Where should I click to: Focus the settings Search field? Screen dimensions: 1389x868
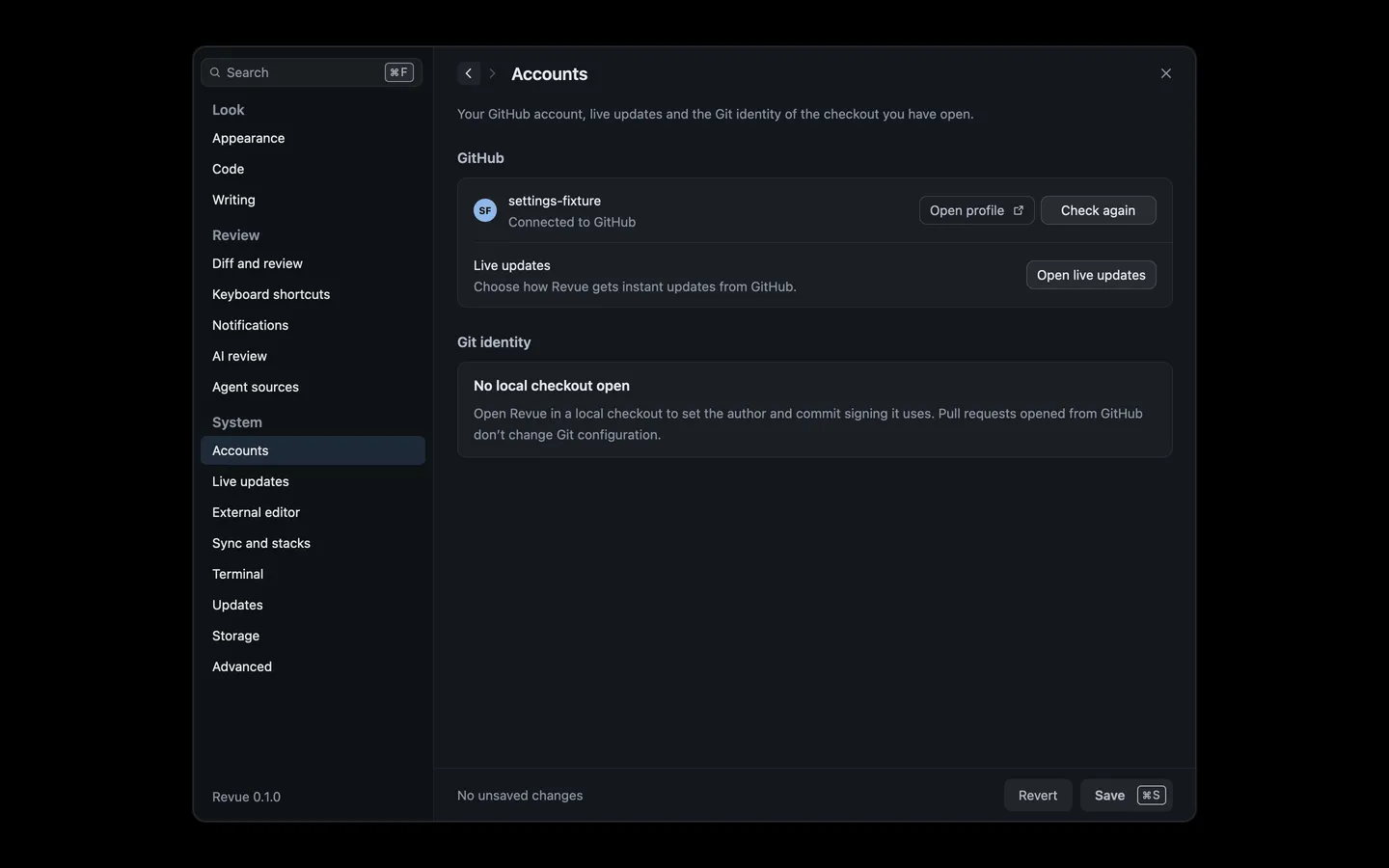312,72
